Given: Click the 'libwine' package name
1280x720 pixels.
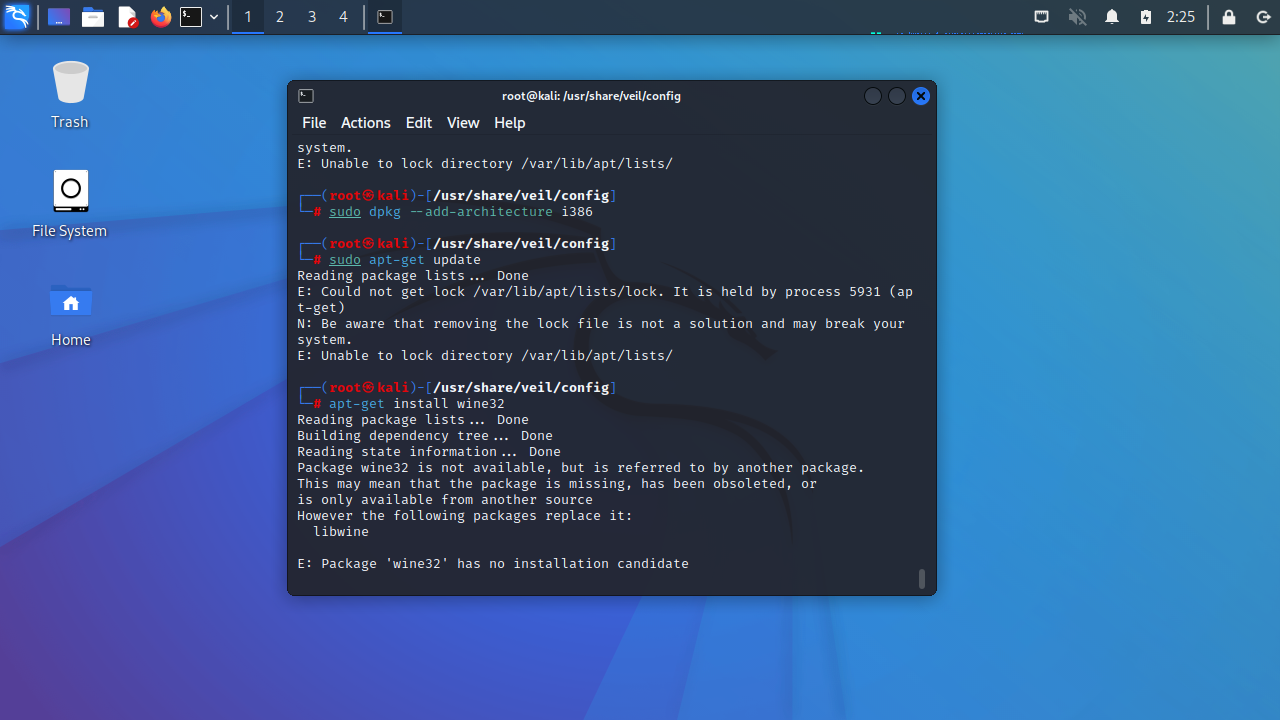Looking at the screenshot, I should (x=341, y=532).
